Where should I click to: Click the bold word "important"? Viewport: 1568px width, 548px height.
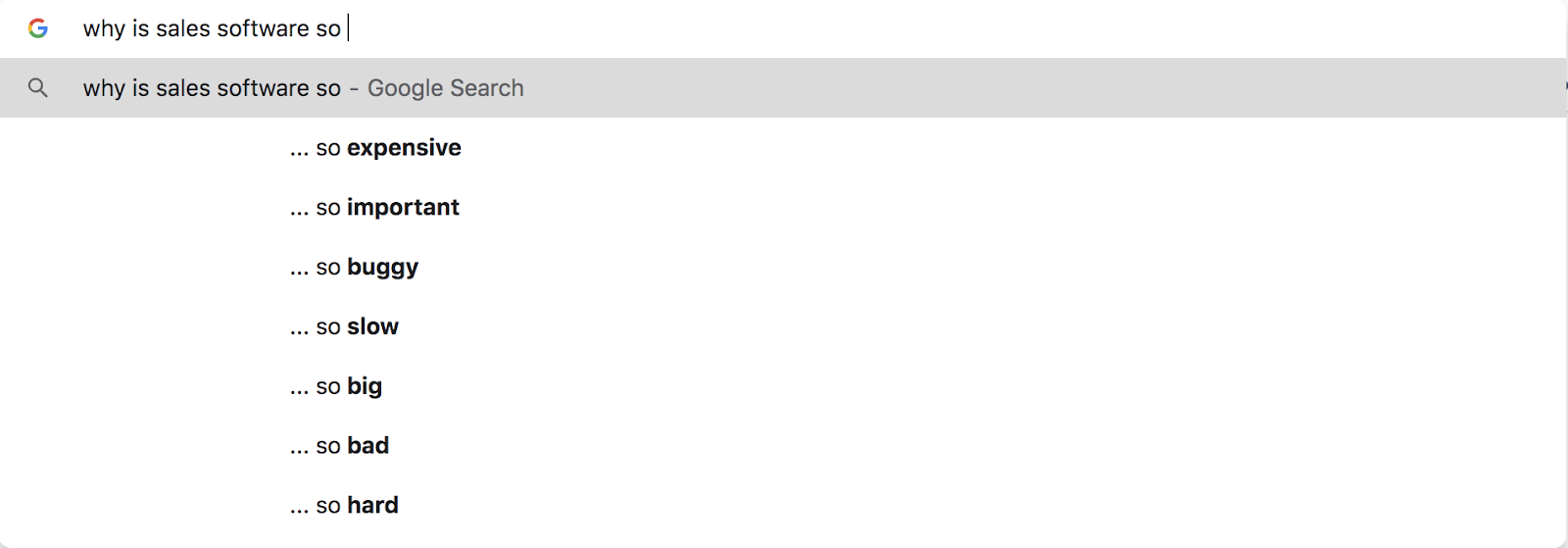coord(403,208)
